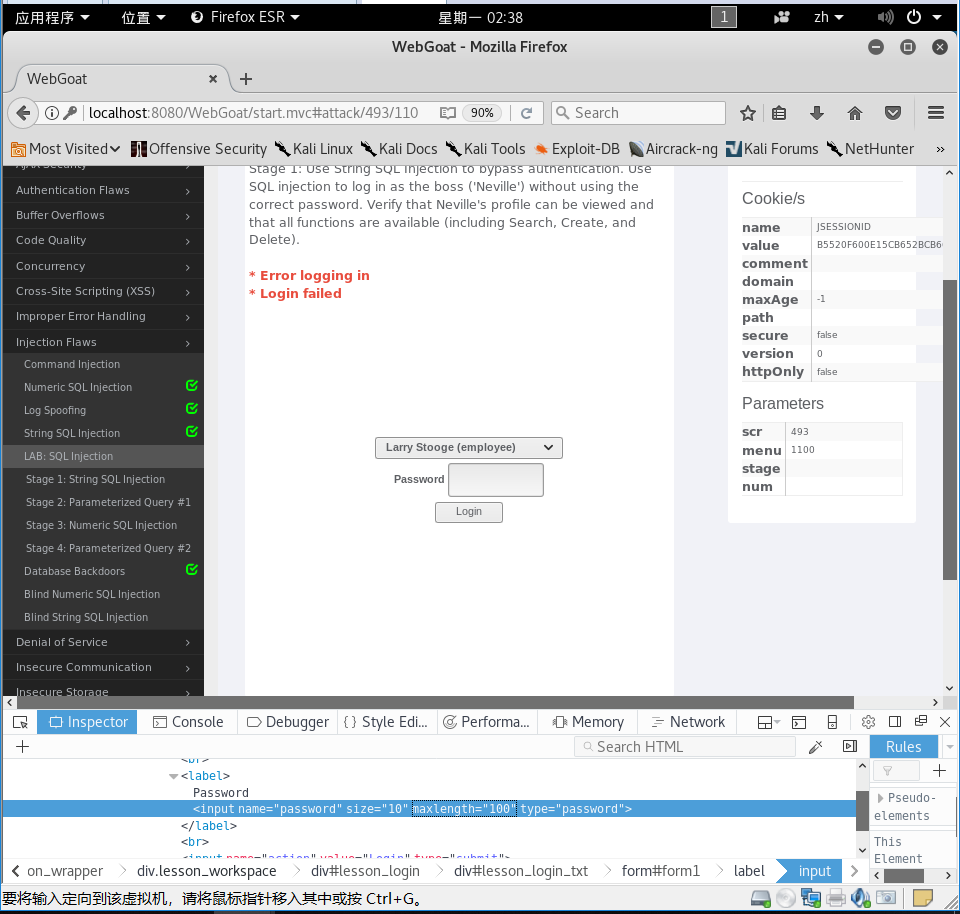This screenshot has height=914, width=960.
Task: Expand Pseudo-elements section in Rules
Action: tap(880, 798)
